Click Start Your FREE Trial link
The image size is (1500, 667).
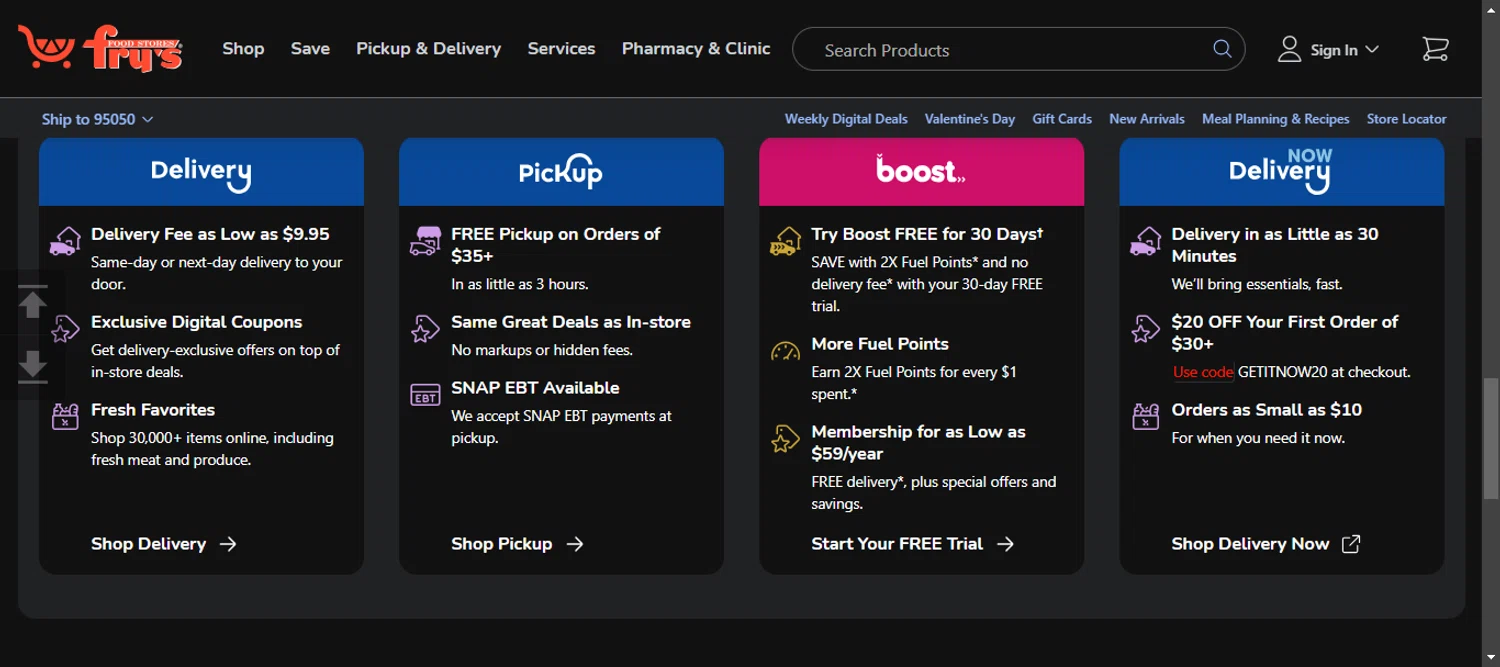tap(897, 544)
